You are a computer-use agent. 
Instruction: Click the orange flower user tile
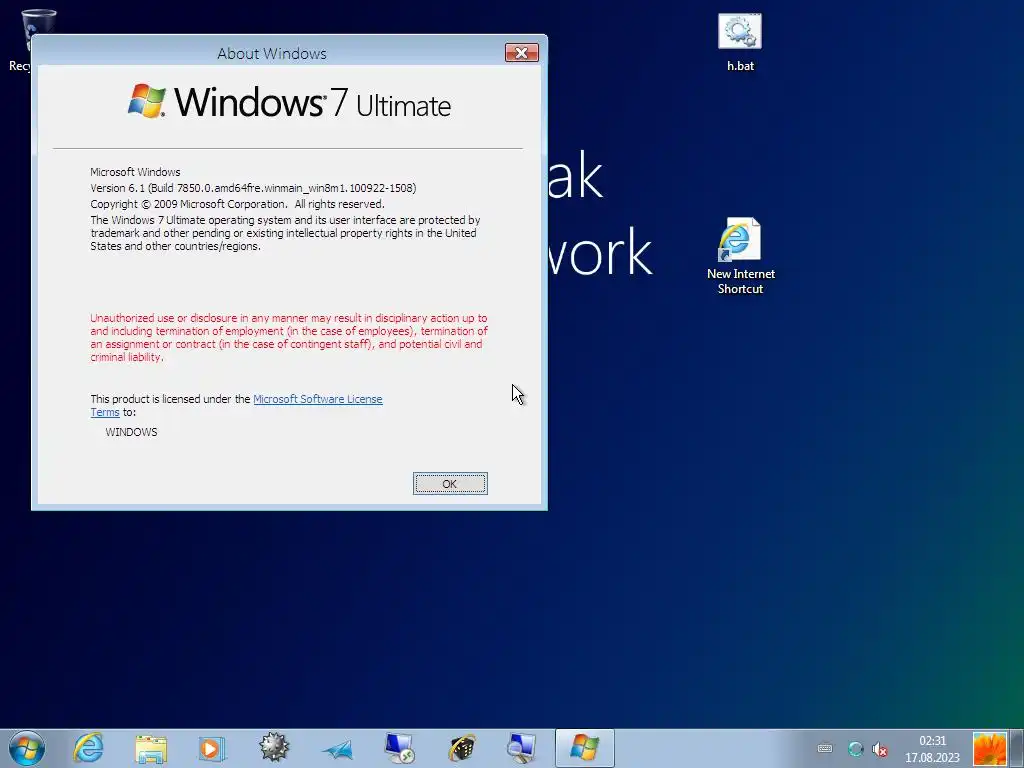tap(989, 748)
